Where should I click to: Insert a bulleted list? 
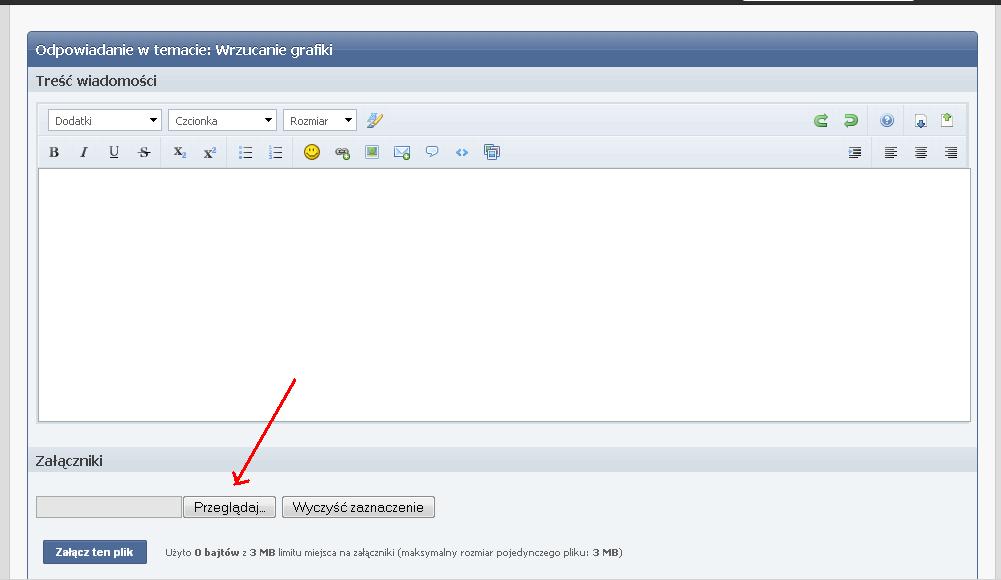click(246, 153)
